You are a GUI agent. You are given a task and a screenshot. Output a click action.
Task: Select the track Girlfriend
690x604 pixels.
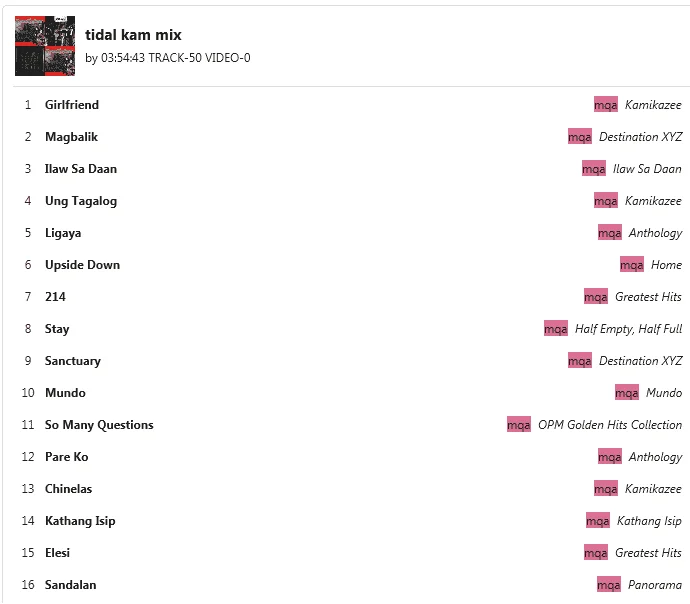point(72,105)
